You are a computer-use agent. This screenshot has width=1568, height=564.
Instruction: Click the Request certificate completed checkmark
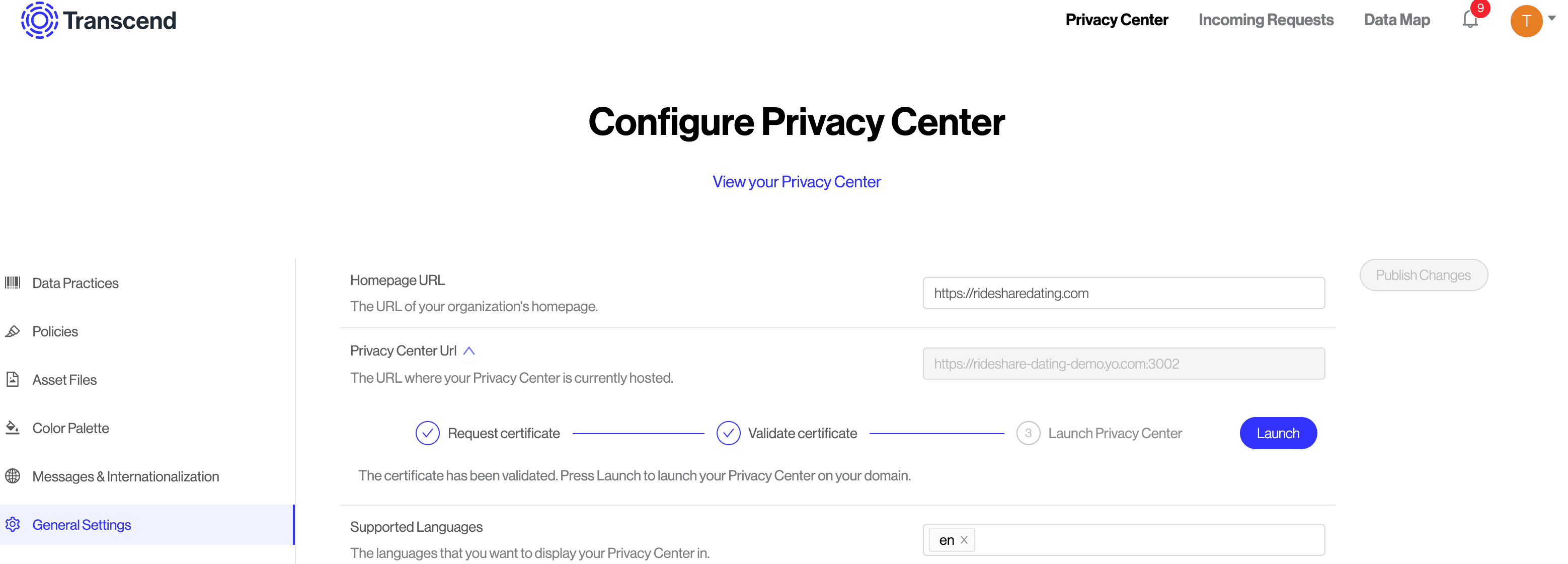[x=428, y=433]
